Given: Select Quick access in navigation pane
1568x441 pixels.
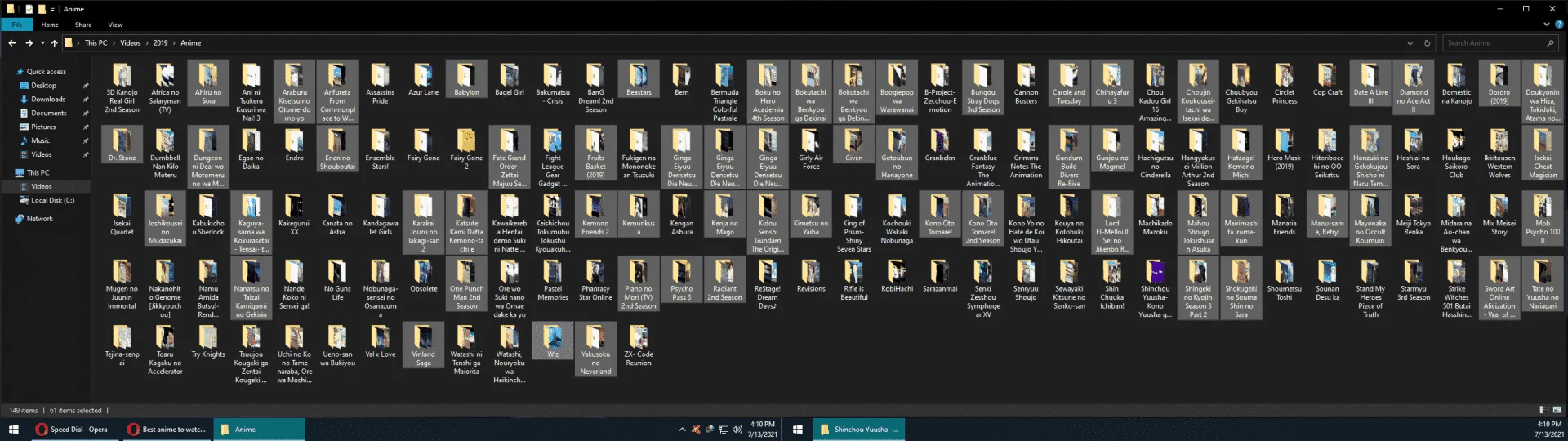Looking at the screenshot, I should (x=46, y=72).
